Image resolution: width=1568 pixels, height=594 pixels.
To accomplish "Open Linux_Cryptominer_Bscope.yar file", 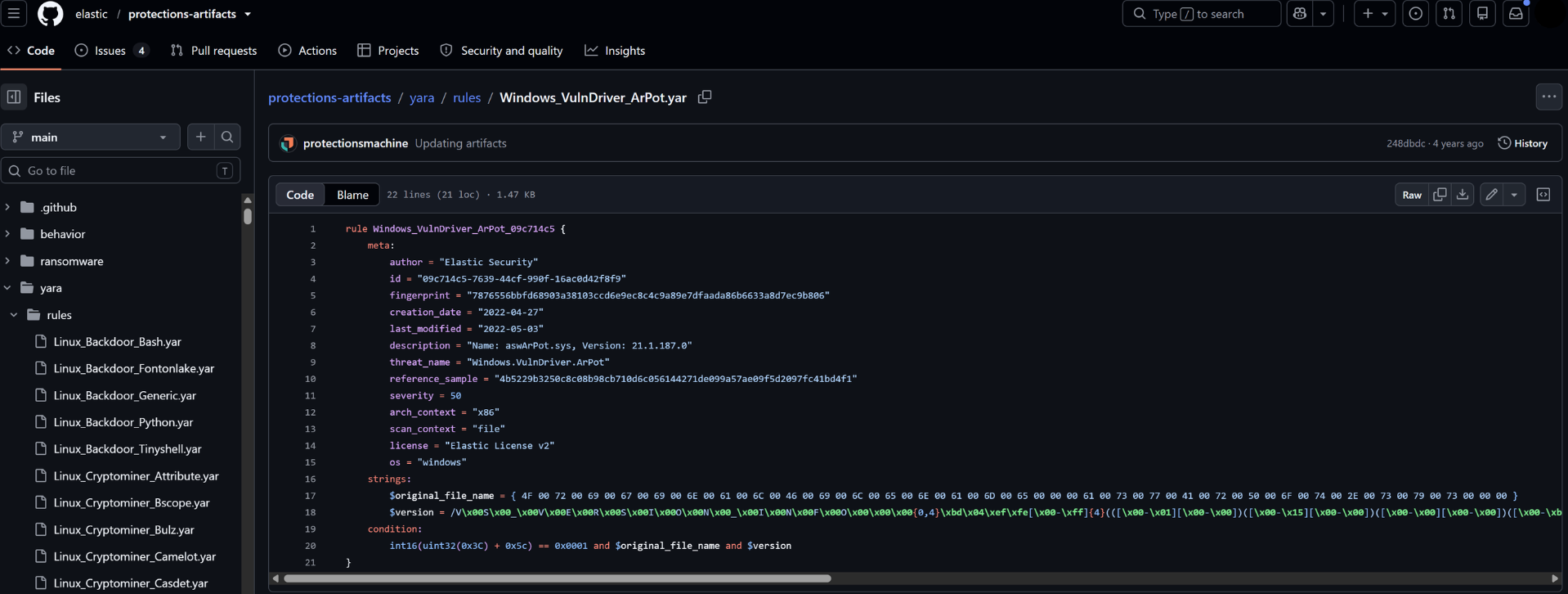I will point(131,503).
